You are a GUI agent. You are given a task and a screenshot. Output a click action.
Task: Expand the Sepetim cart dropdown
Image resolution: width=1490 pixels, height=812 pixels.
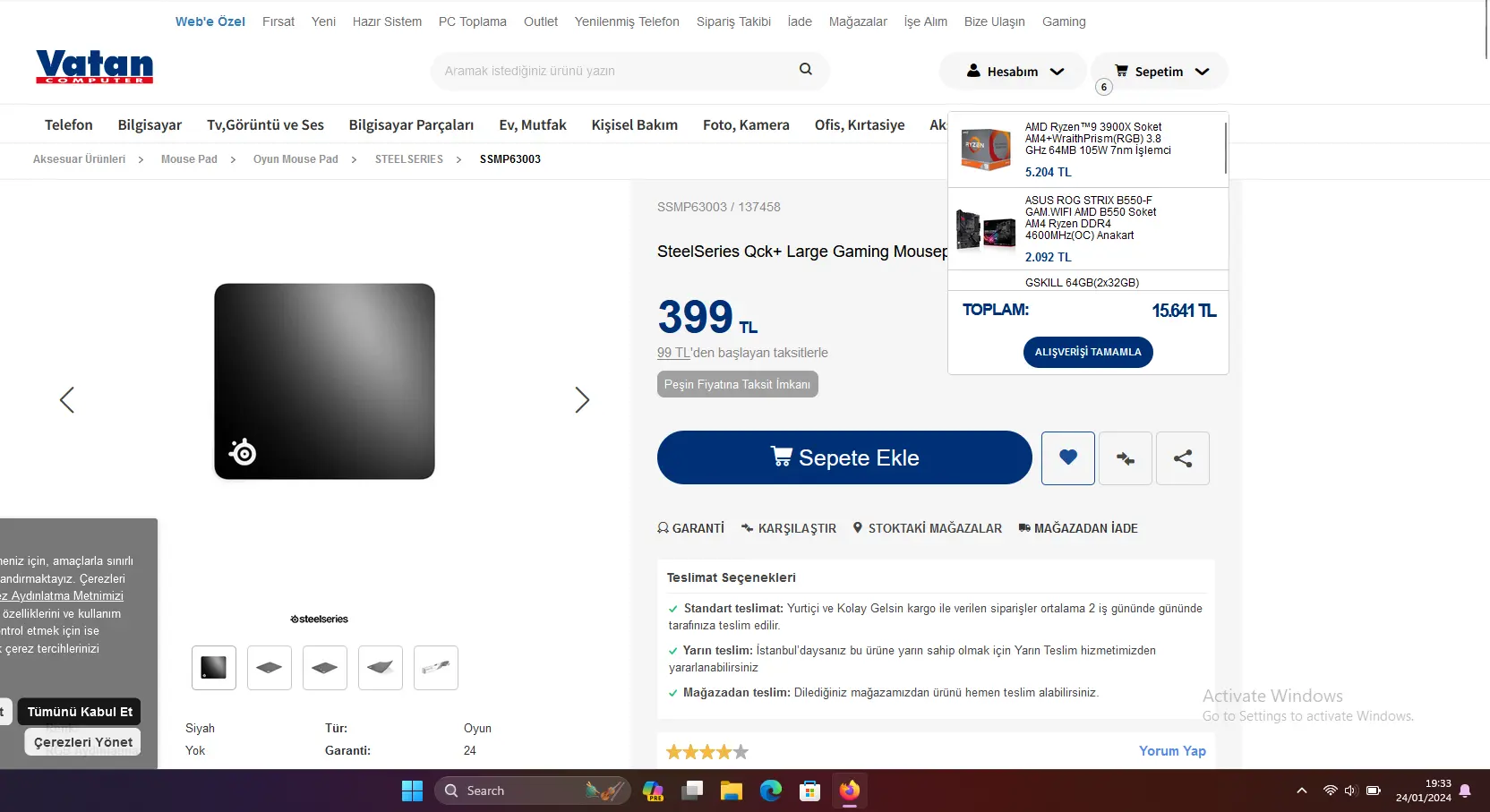pyautogui.click(x=1160, y=71)
